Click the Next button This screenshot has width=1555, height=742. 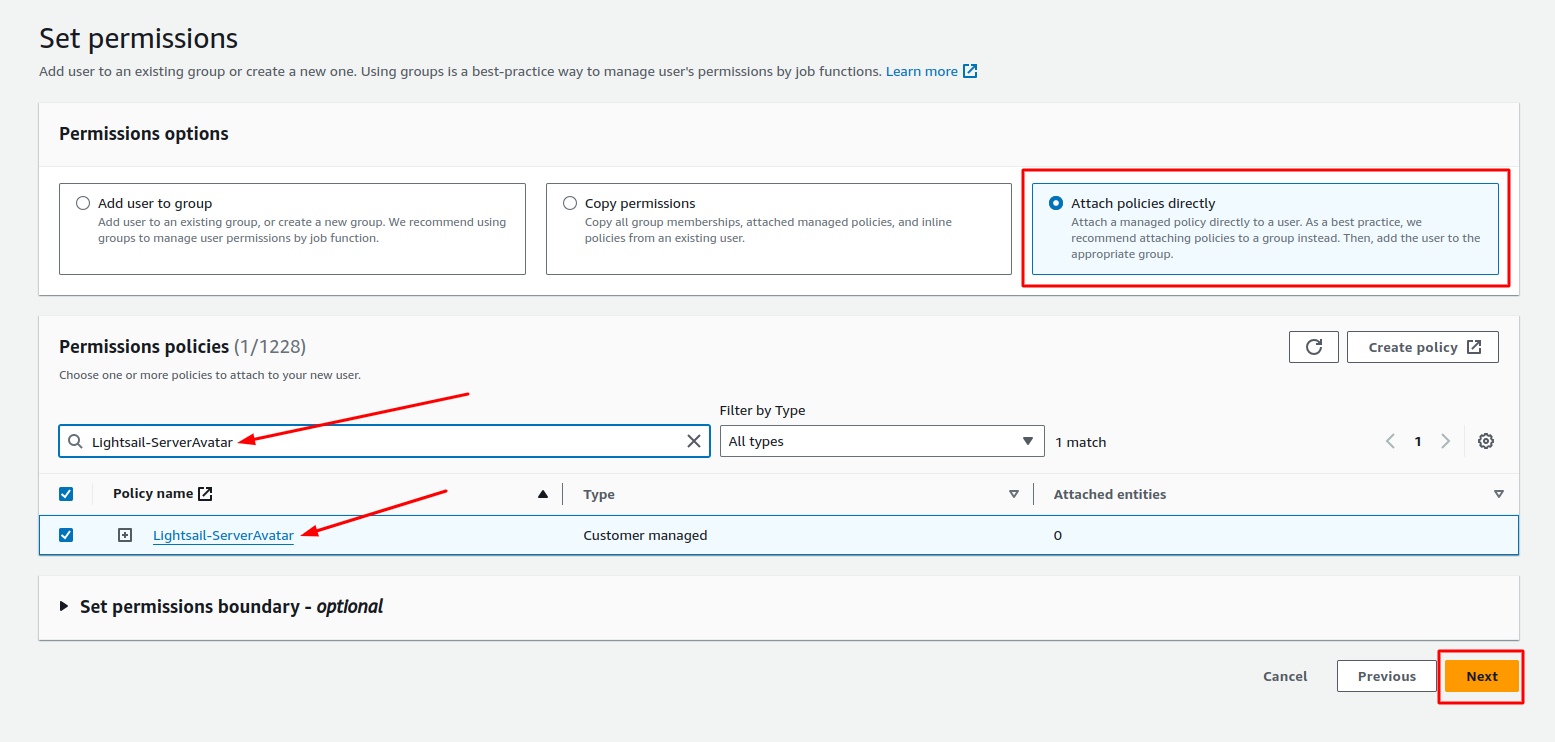[1482, 676]
